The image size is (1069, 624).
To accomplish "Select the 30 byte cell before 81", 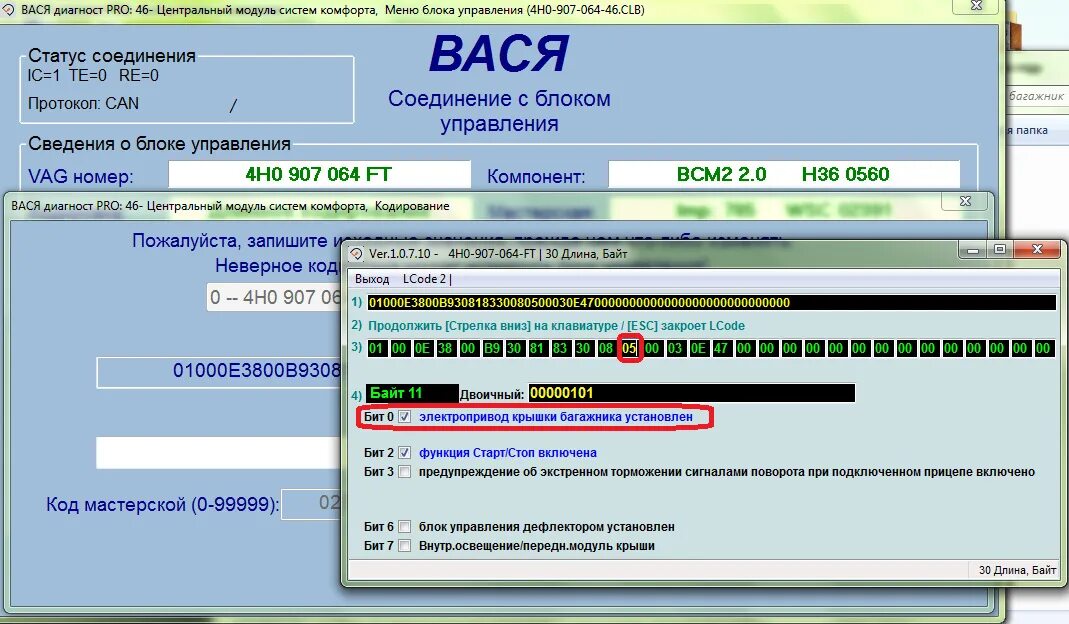I will (x=514, y=348).
